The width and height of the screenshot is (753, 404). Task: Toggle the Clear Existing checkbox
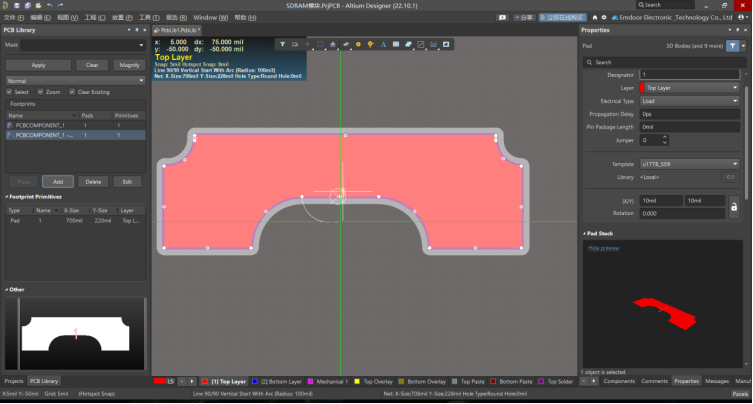tap(71, 92)
